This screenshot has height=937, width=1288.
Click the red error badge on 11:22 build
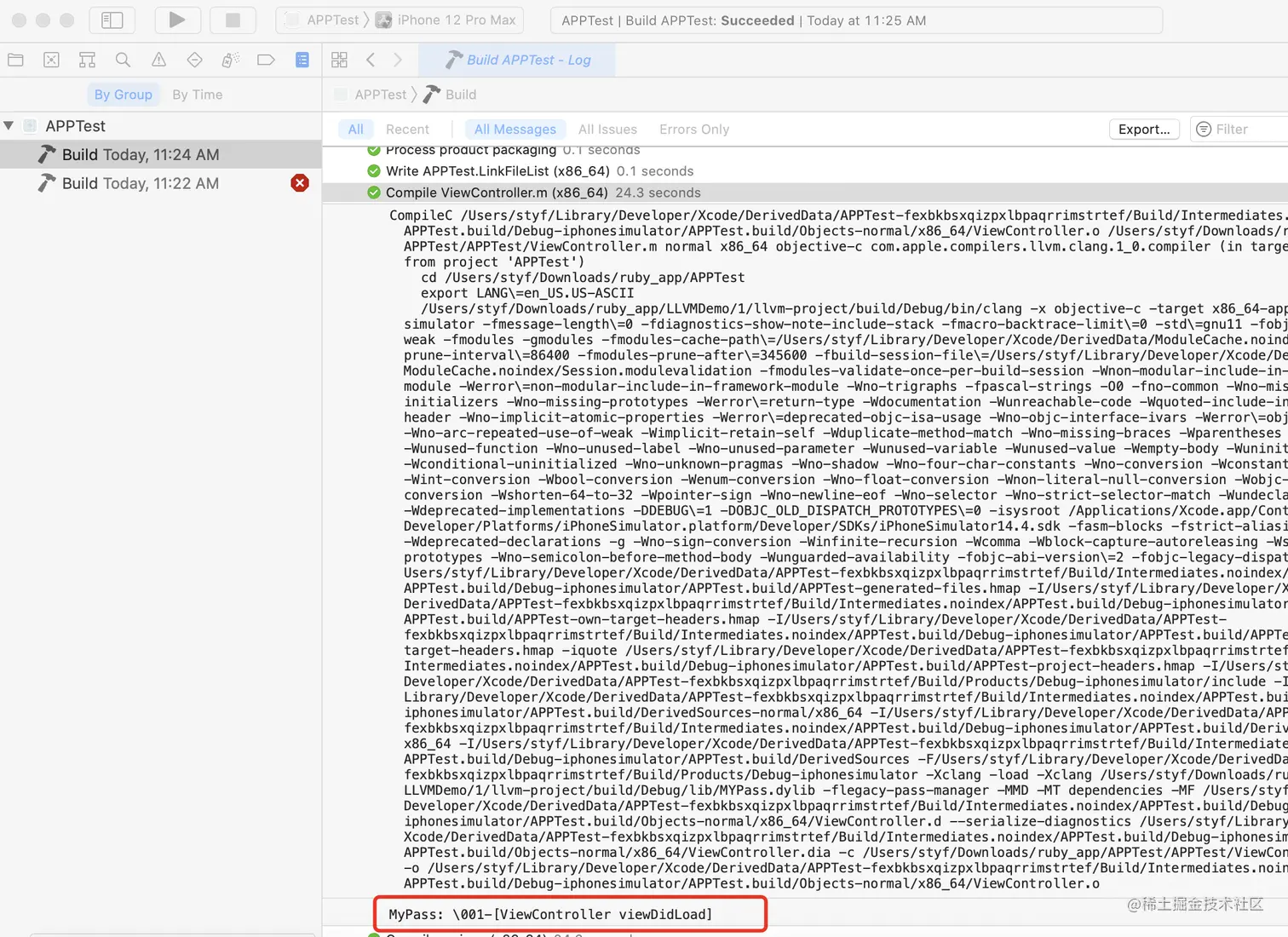(x=300, y=183)
